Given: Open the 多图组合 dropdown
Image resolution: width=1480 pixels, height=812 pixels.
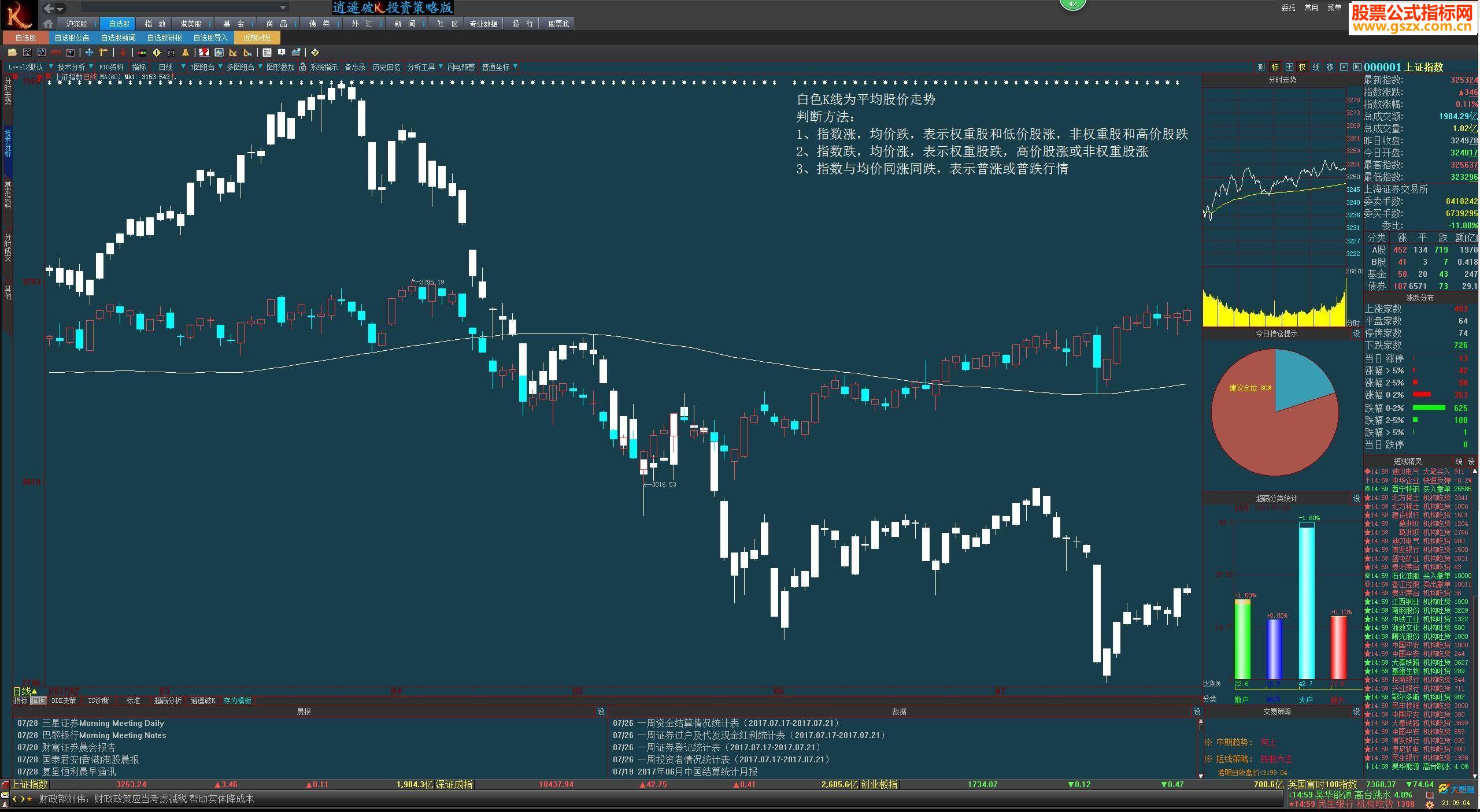Looking at the screenshot, I should coord(260,66).
